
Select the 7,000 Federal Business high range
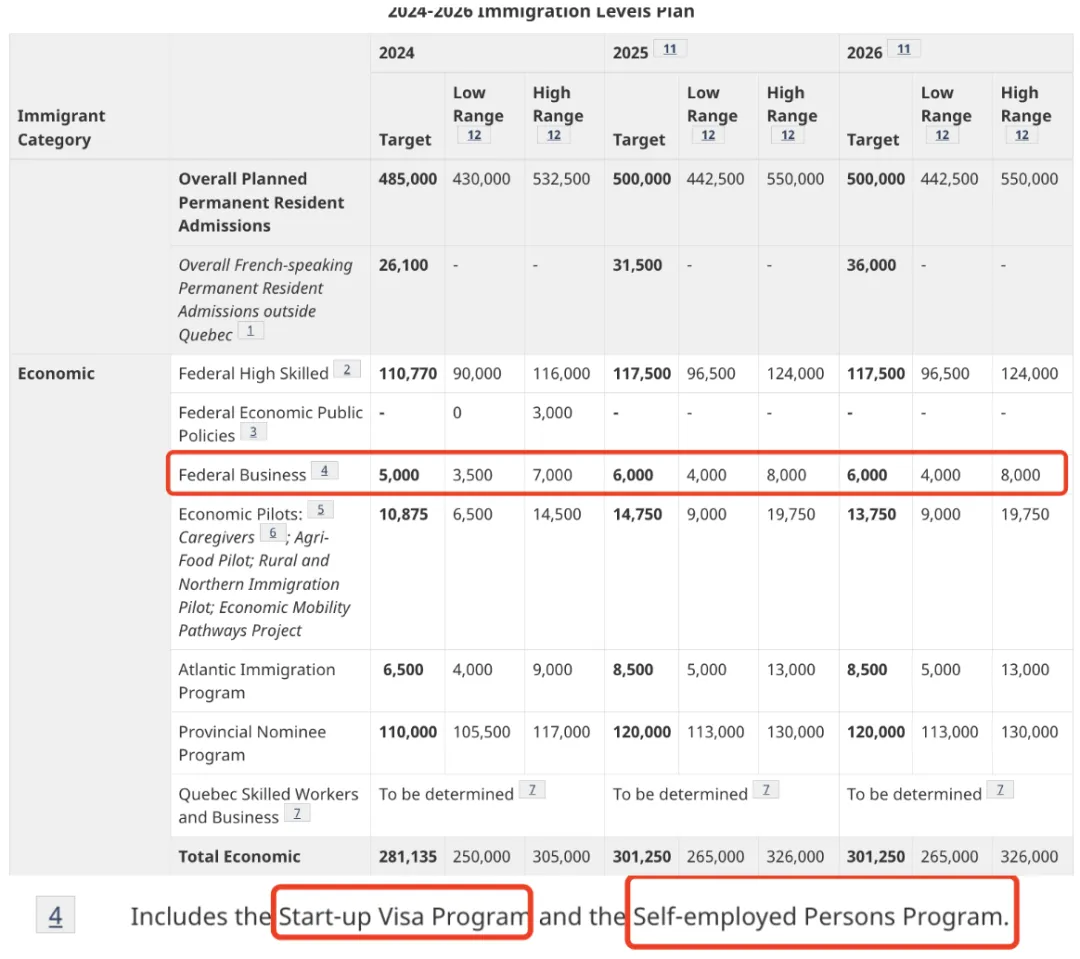tap(552, 475)
